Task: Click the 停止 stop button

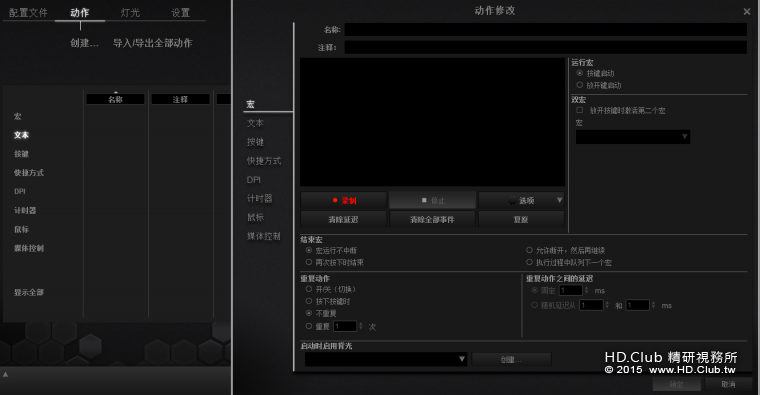Action: (x=432, y=200)
